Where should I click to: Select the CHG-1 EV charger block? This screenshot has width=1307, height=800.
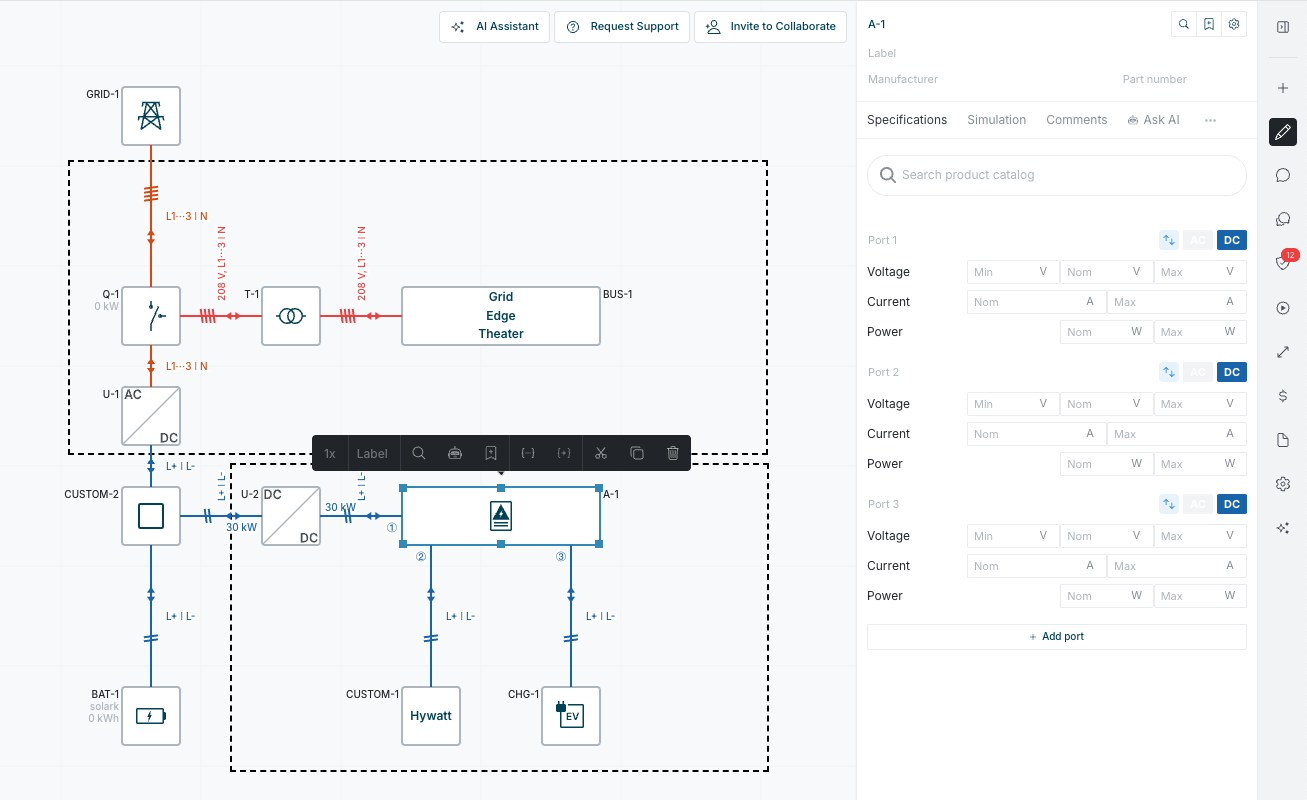pos(571,716)
